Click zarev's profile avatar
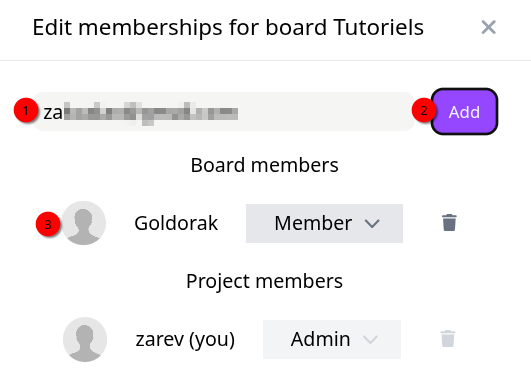 pyautogui.click(x=85, y=339)
